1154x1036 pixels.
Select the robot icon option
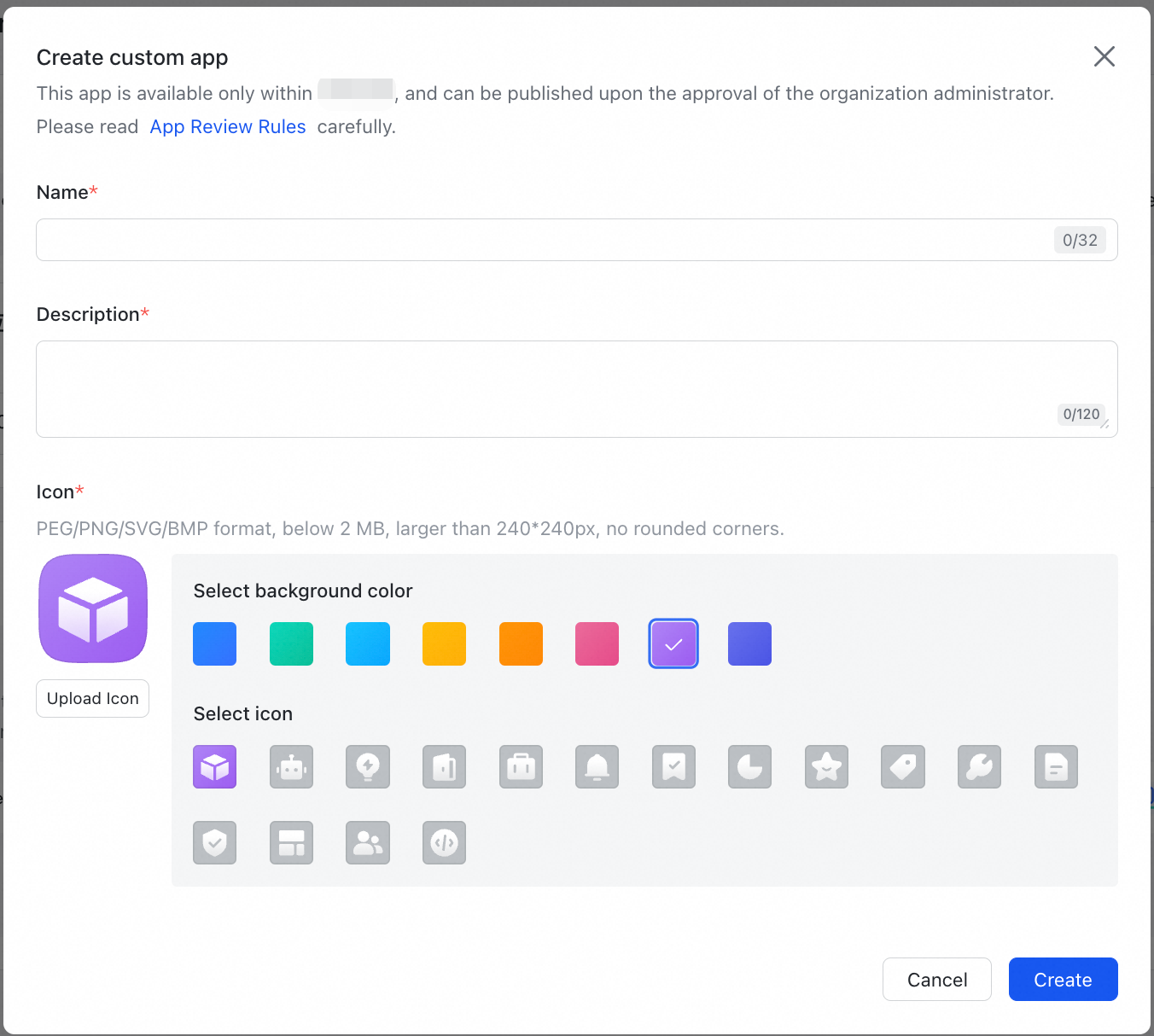(291, 766)
